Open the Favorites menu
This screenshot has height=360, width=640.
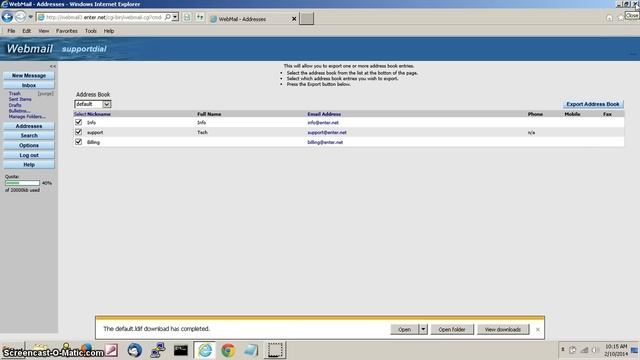pos(67,31)
